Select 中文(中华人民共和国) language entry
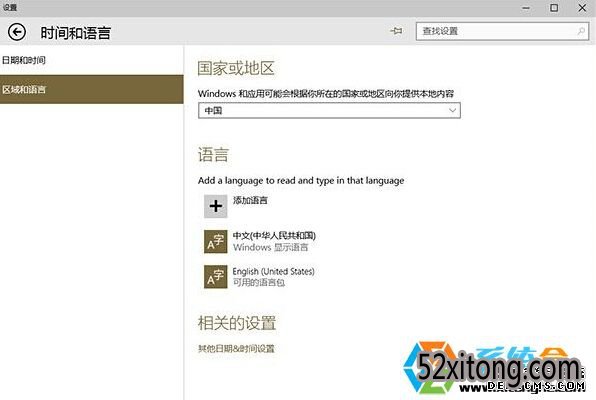The width and height of the screenshot is (596, 400). tap(274, 236)
